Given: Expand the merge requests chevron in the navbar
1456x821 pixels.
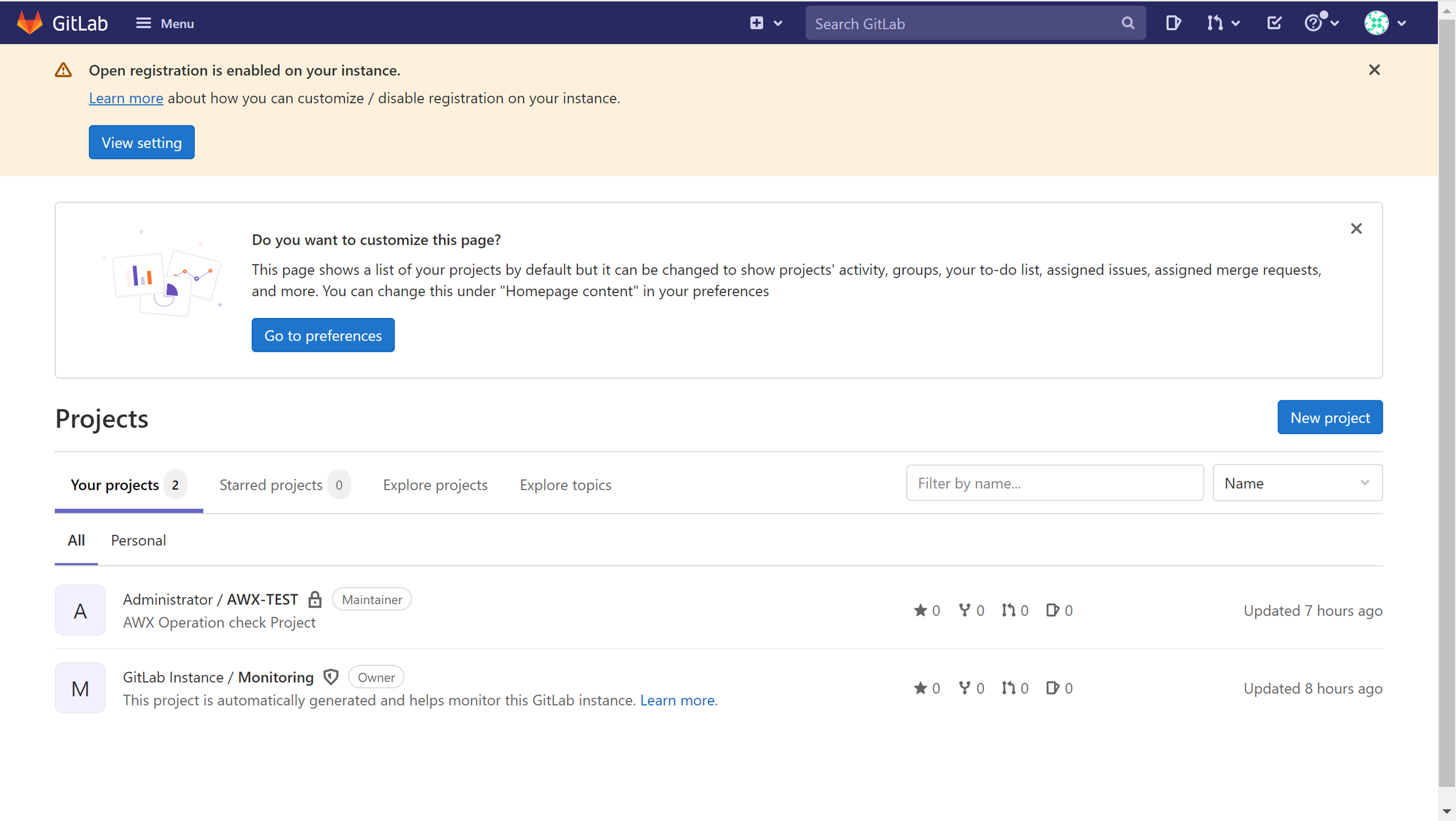Looking at the screenshot, I should [1235, 23].
